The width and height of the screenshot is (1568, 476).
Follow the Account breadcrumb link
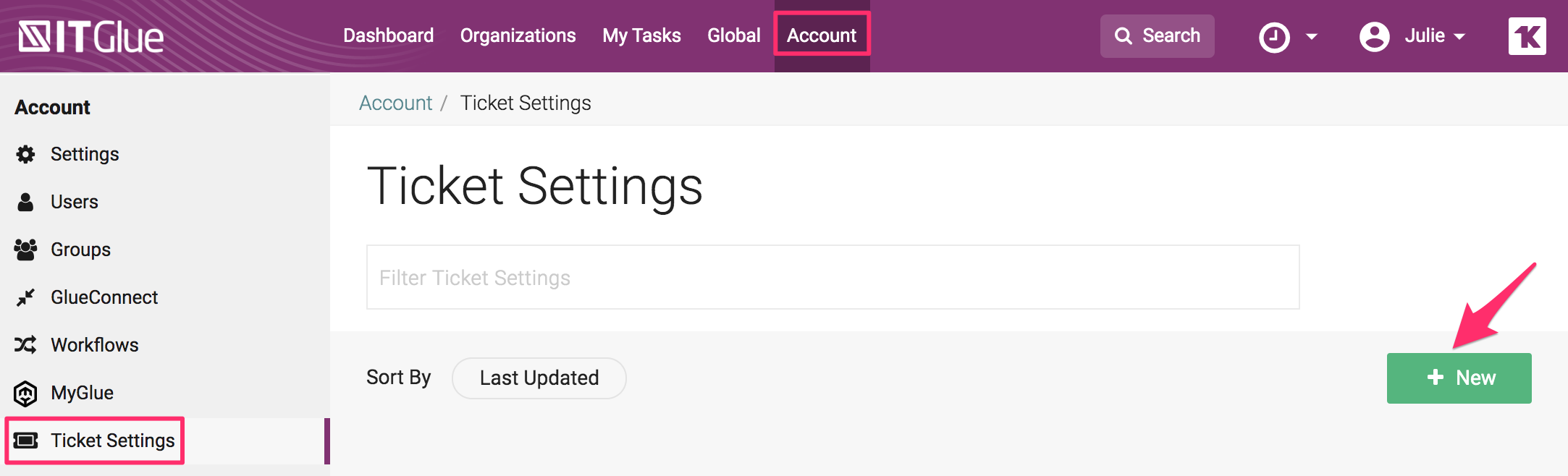tap(395, 102)
